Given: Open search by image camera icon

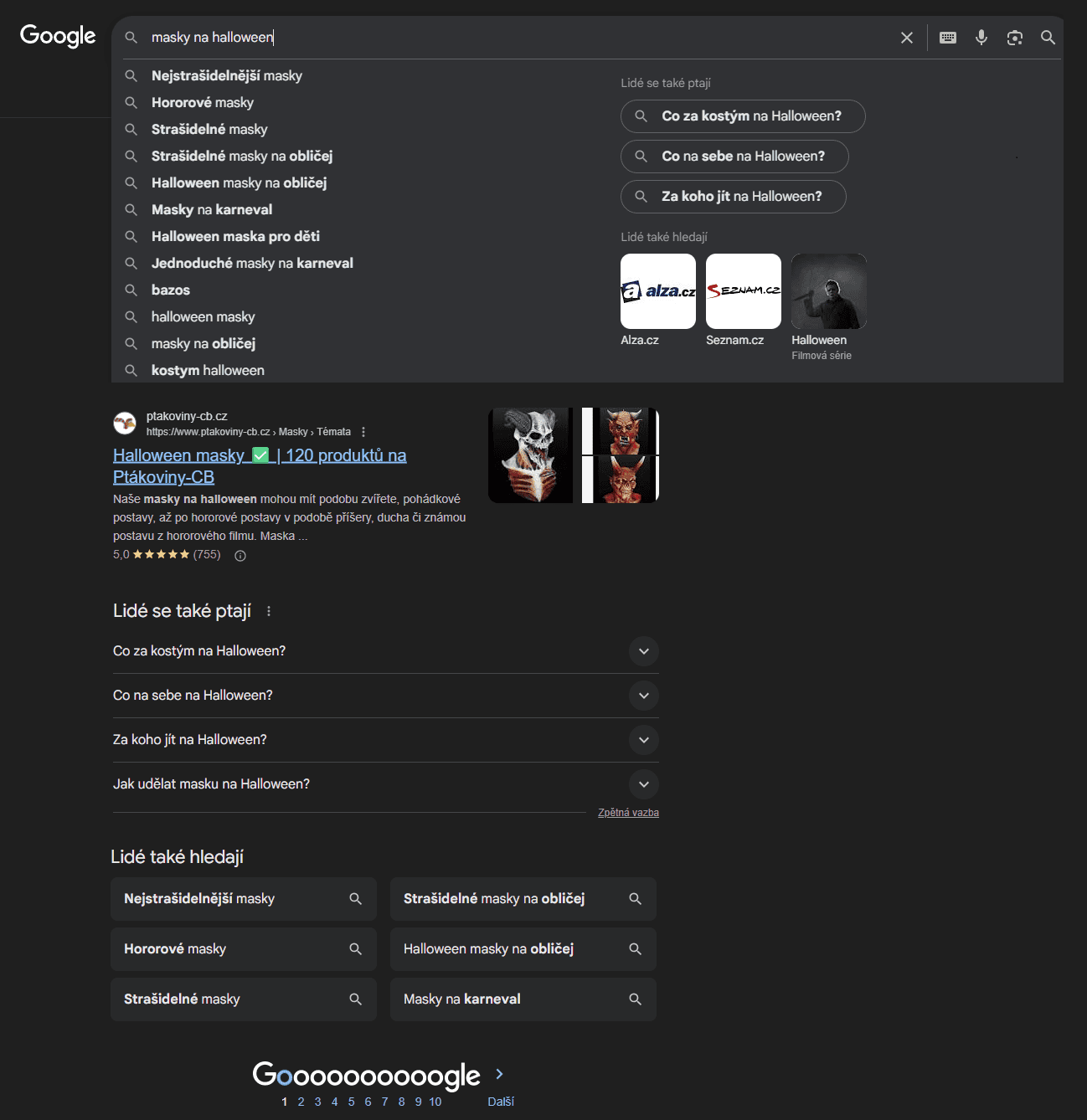Looking at the screenshot, I should 1014,38.
